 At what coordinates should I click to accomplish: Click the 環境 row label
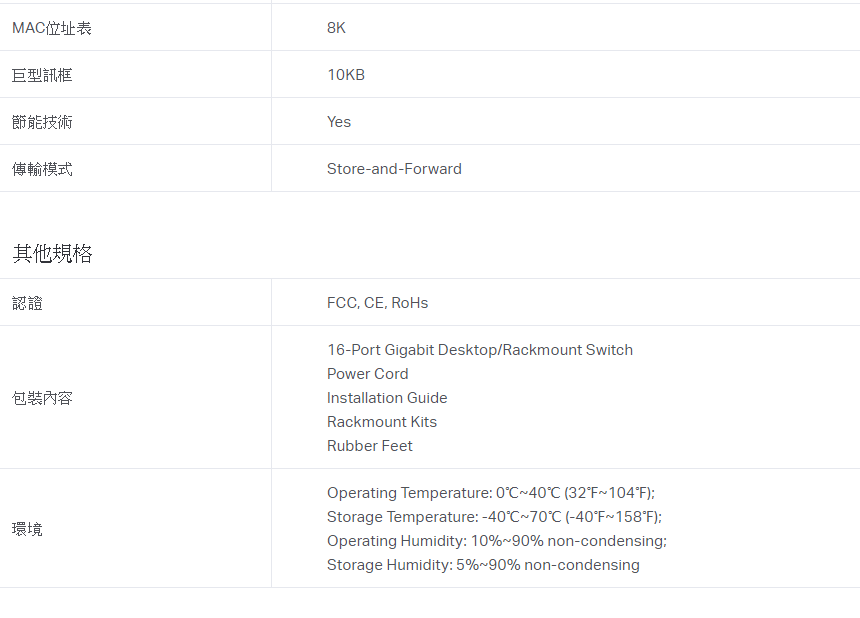(27, 529)
